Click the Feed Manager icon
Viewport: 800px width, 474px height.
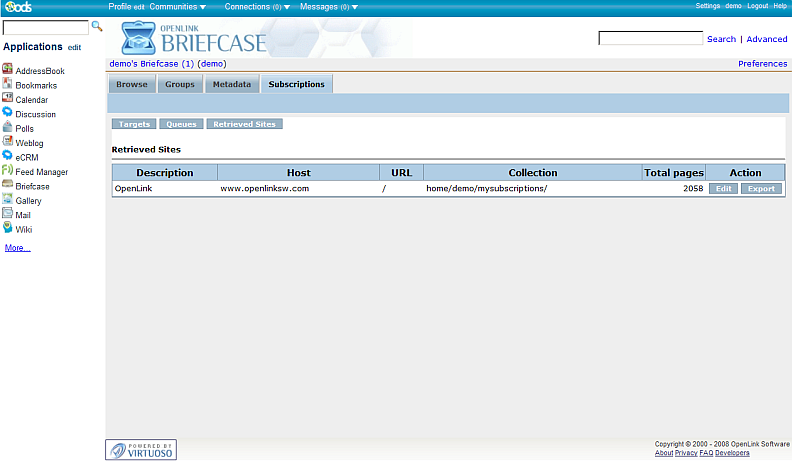coord(8,171)
